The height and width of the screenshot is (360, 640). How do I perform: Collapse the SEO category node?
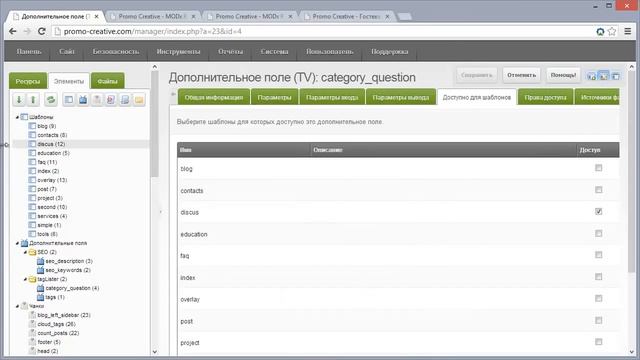(25, 252)
